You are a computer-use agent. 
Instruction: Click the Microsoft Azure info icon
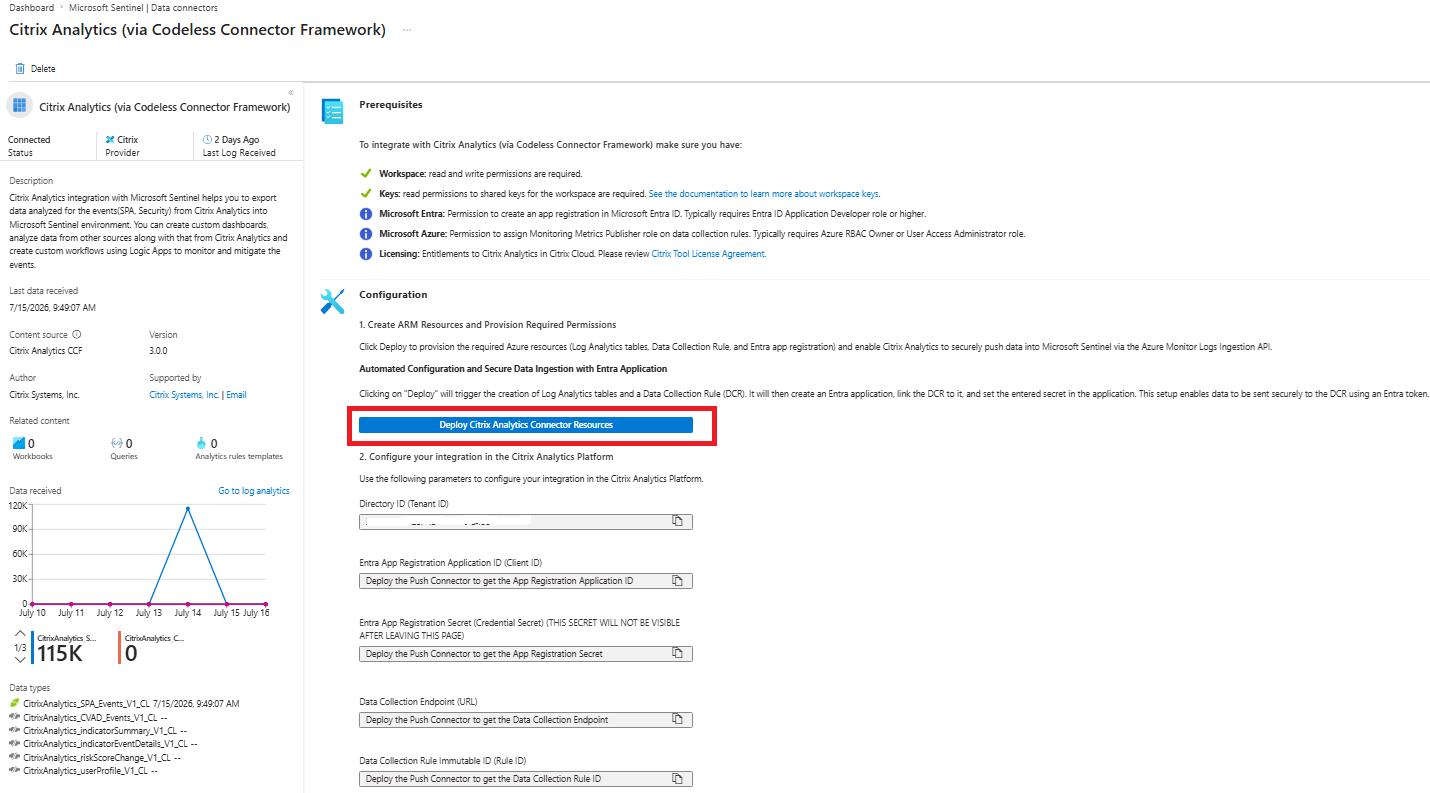point(366,234)
